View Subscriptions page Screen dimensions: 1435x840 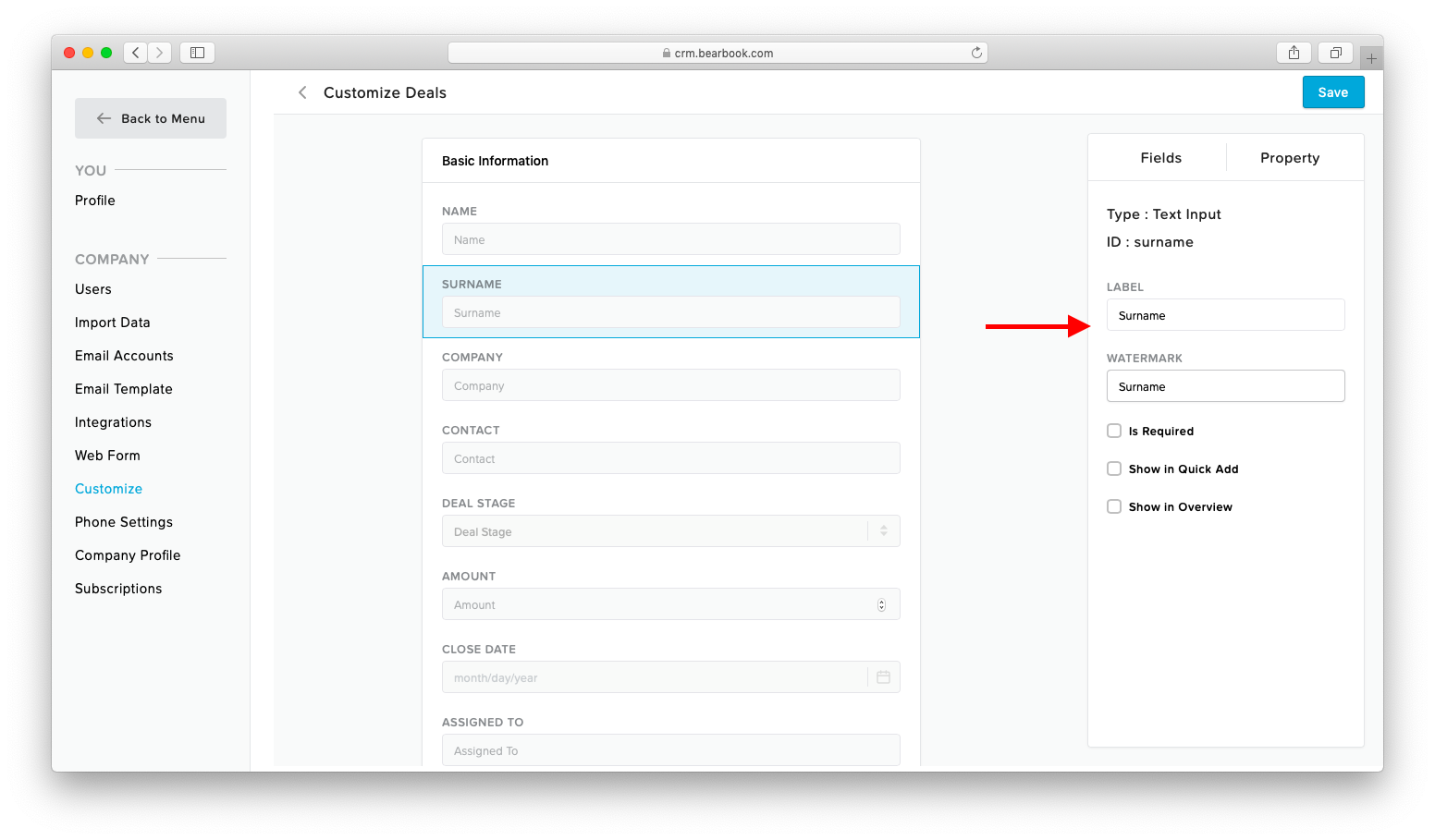(x=118, y=589)
